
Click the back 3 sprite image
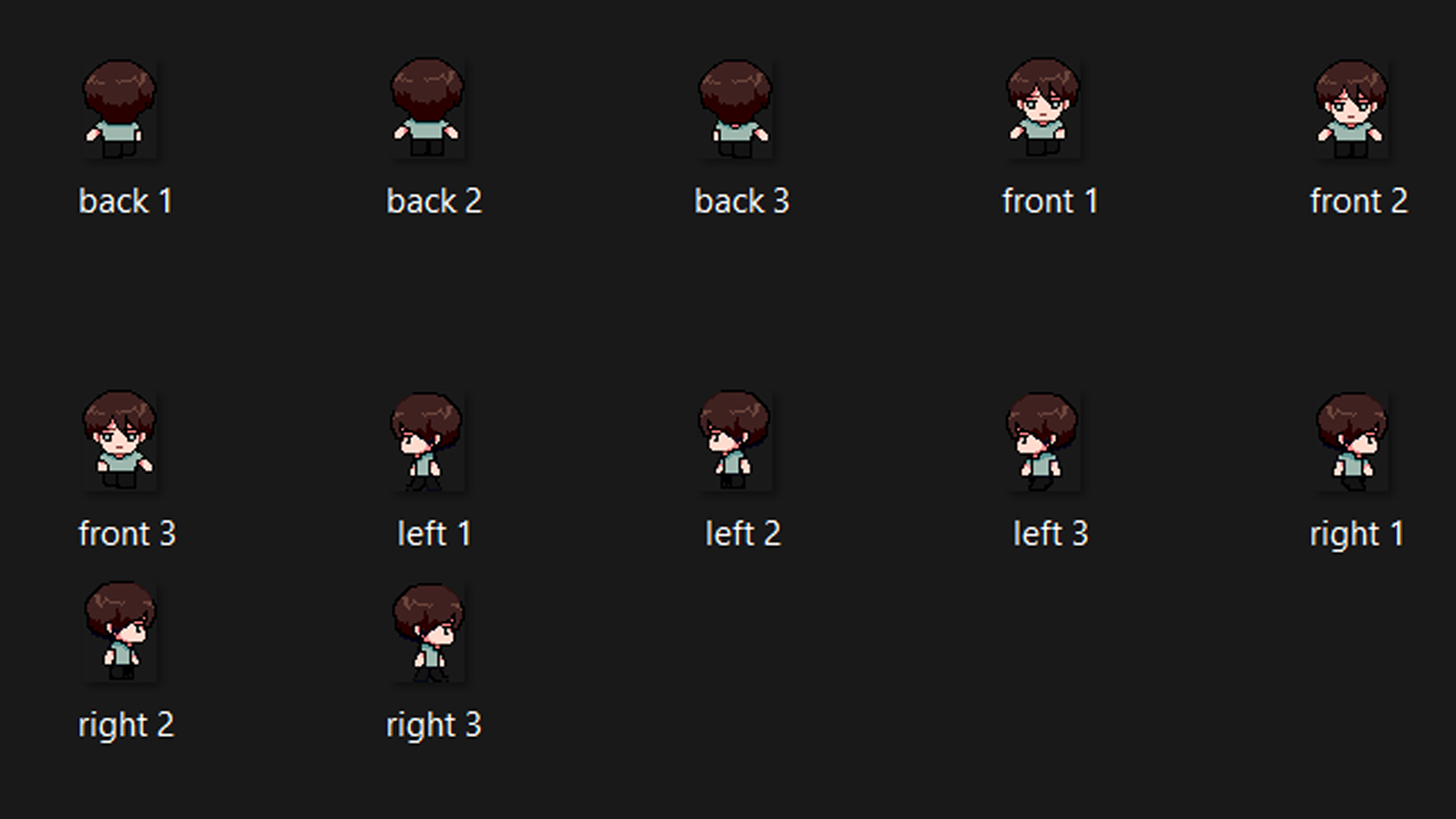735,109
